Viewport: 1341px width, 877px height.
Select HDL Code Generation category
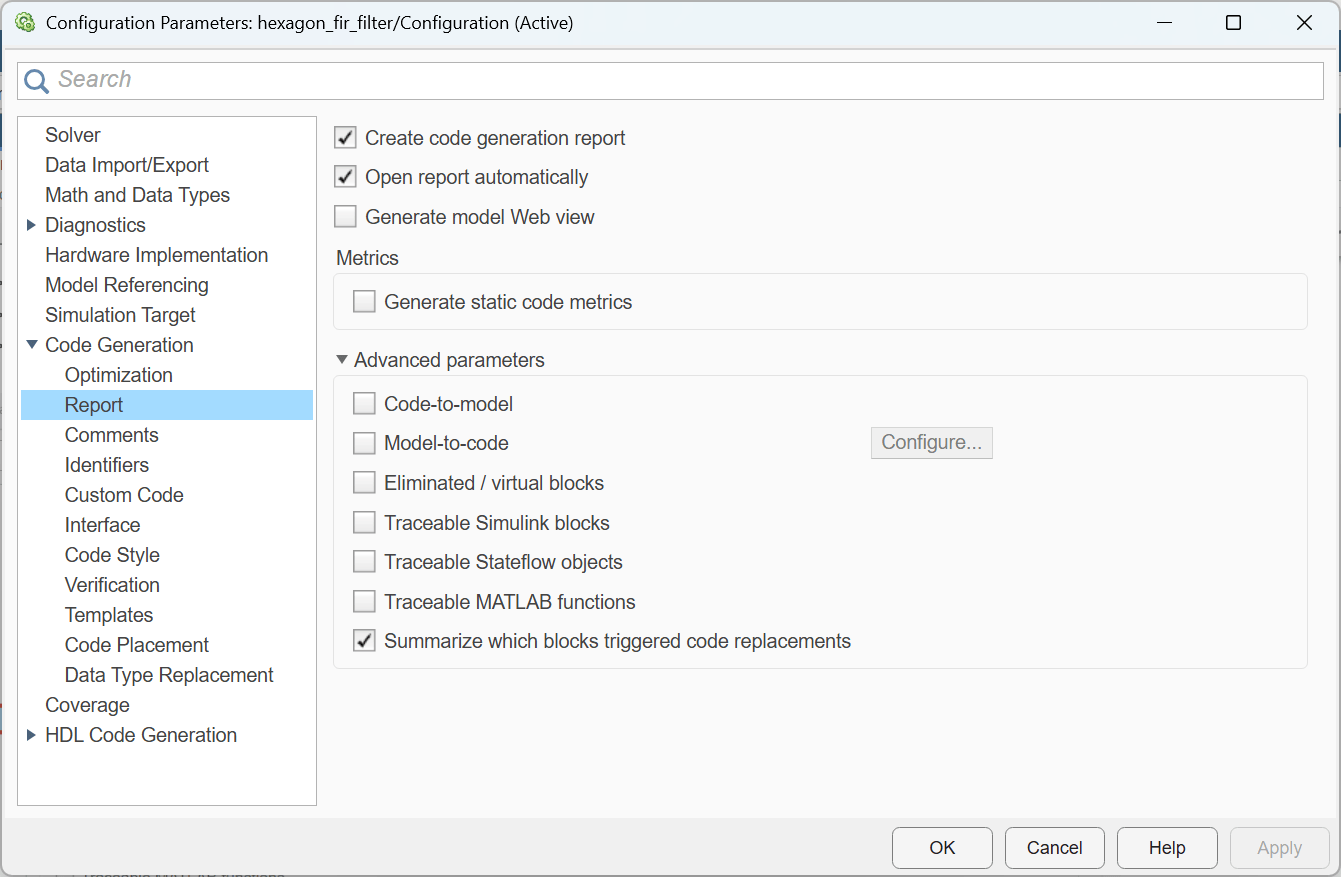click(141, 735)
